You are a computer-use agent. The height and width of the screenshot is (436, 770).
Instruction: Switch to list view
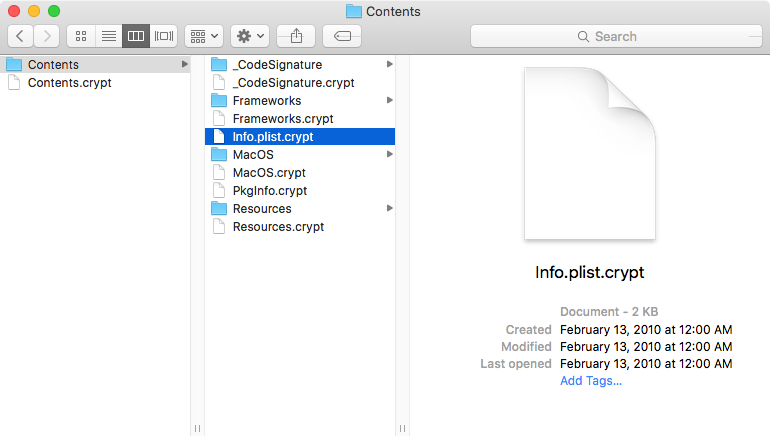pos(109,36)
